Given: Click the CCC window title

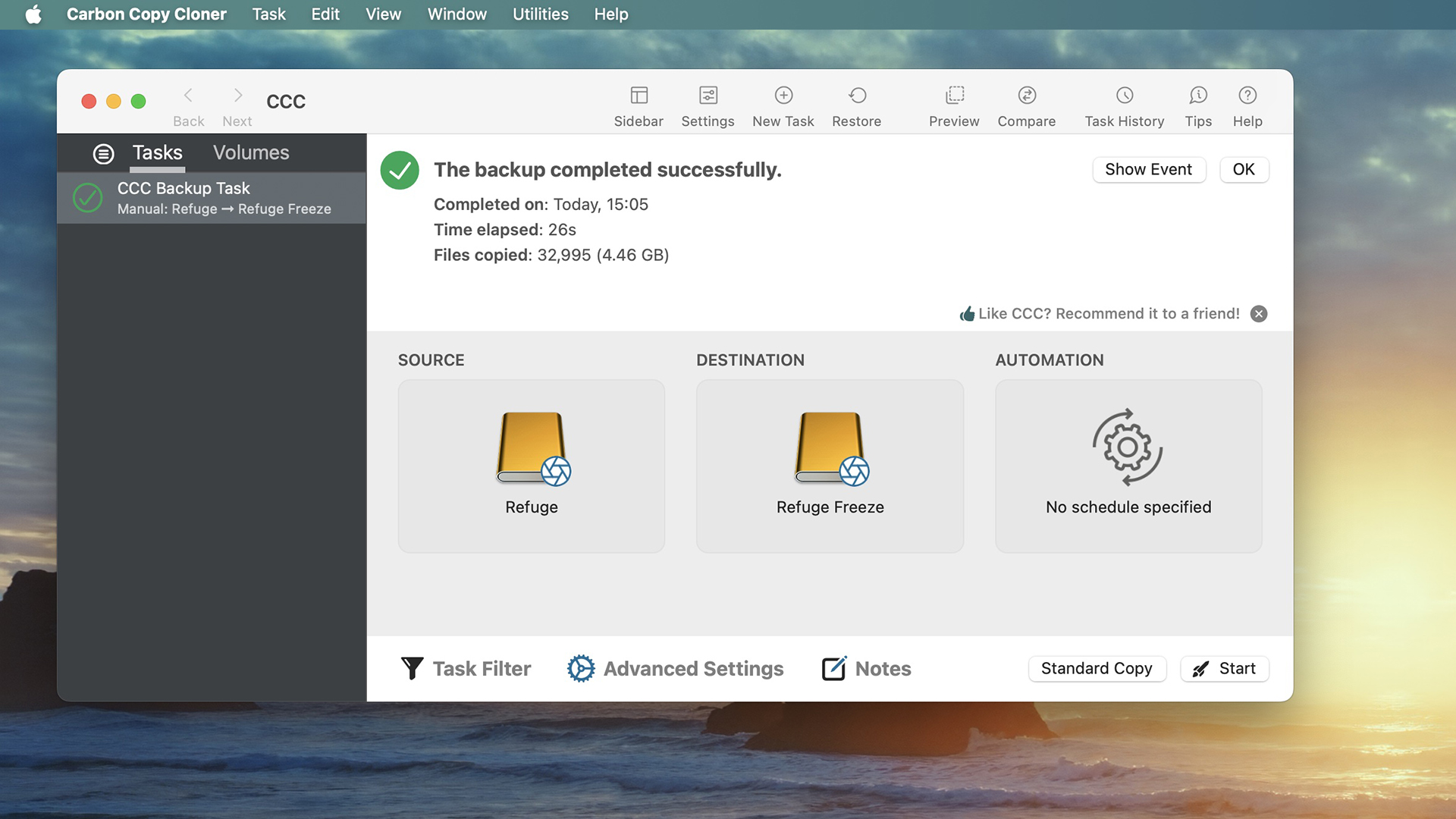Looking at the screenshot, I should click(x=286, y=102).
